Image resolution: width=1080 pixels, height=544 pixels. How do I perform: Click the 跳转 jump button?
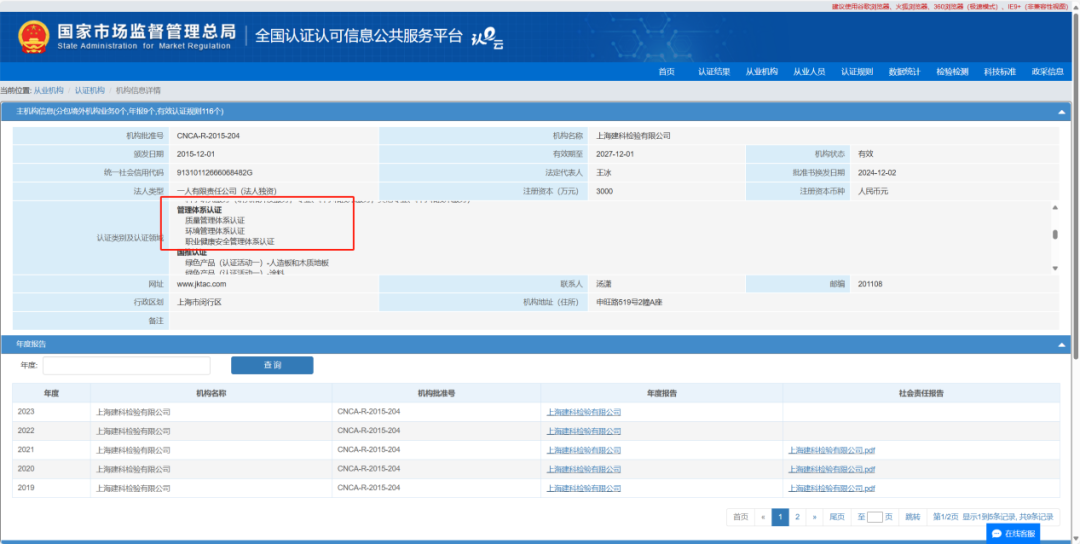coord(912,516)
